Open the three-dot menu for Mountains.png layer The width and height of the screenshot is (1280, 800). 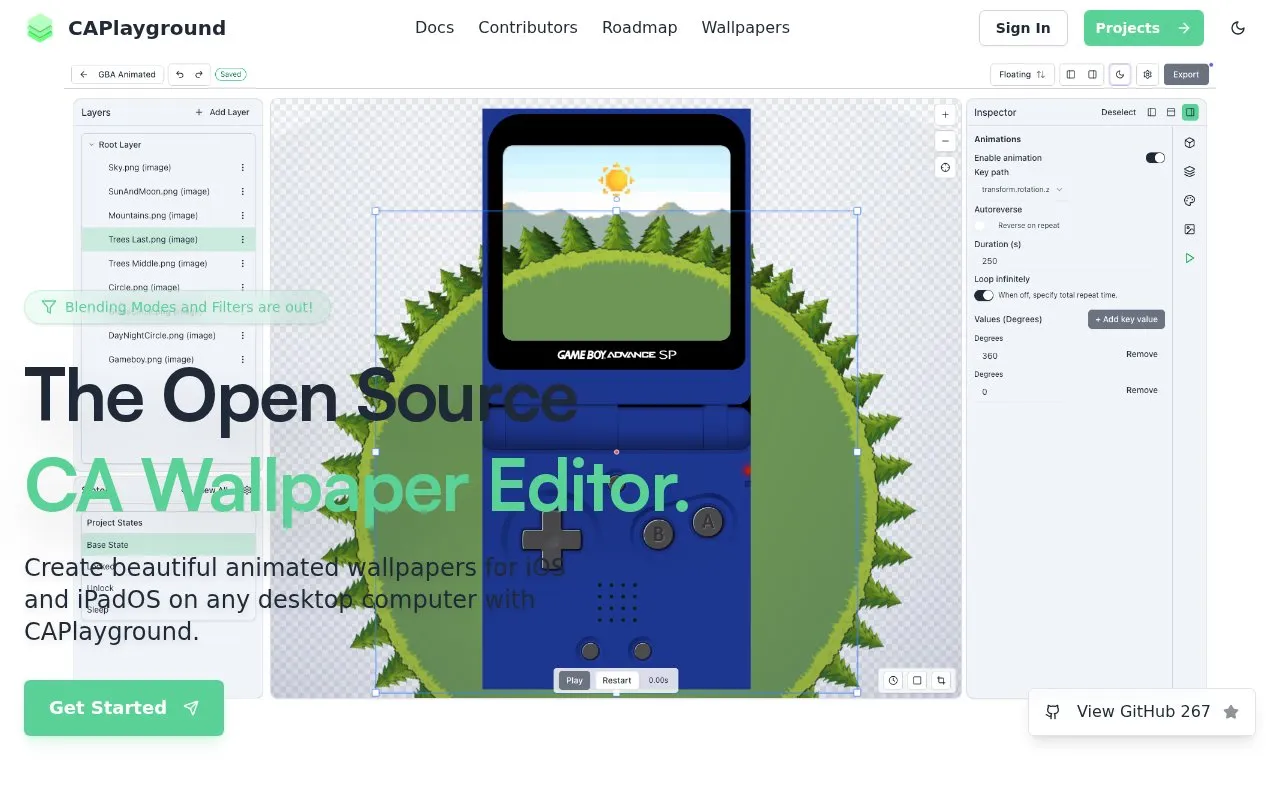[x=242, y=216]
